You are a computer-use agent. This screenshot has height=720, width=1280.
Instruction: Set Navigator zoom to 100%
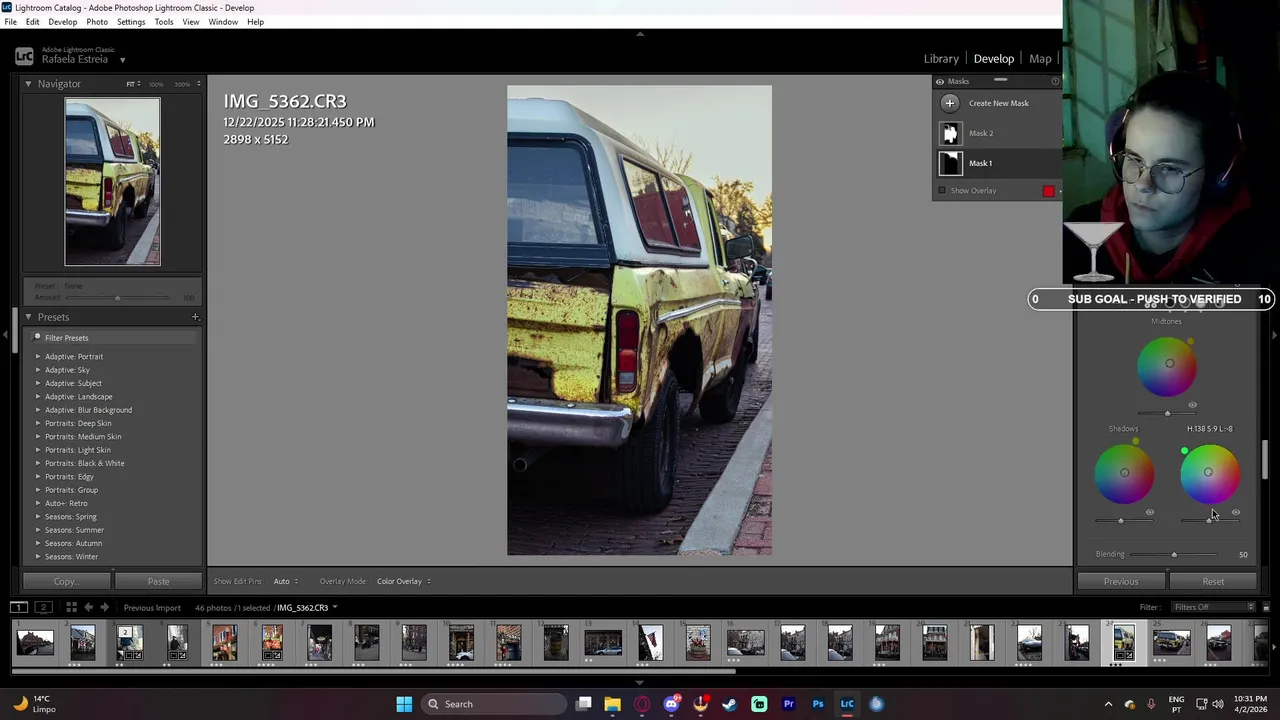tap(157, 84)
